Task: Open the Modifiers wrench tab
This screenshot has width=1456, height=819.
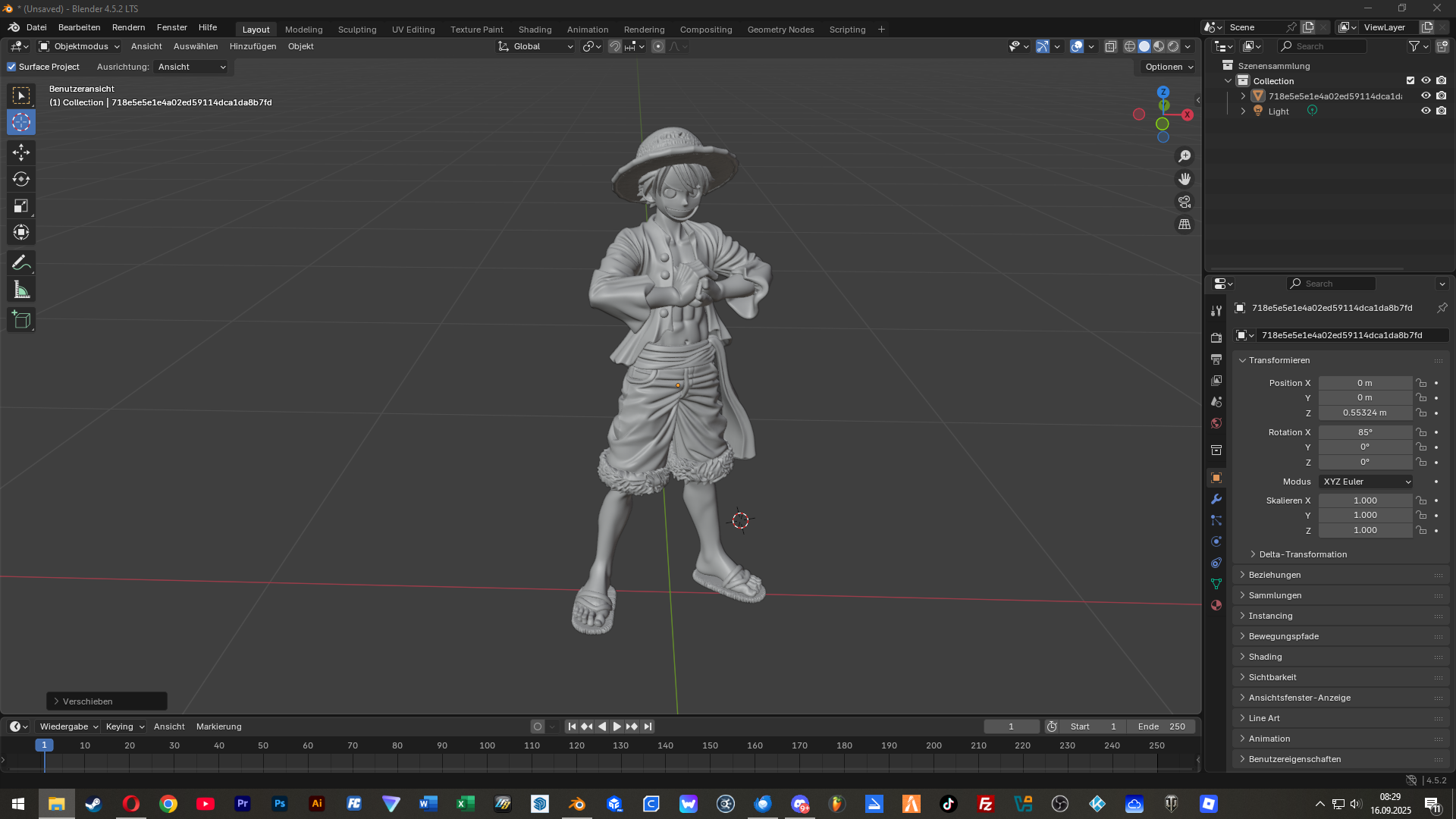Action: click(1216, 499)
